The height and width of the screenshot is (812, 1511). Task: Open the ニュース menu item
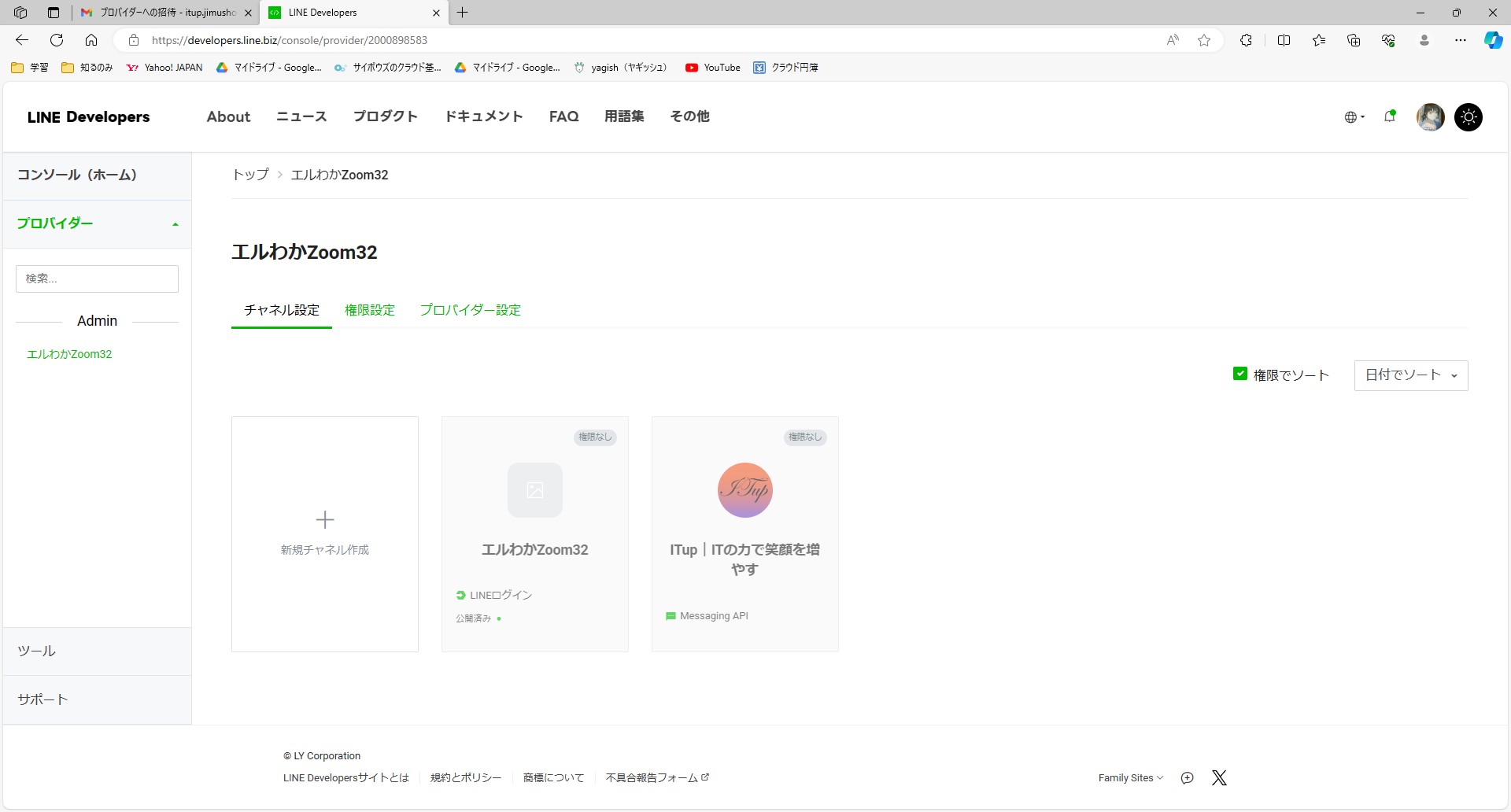301,116
